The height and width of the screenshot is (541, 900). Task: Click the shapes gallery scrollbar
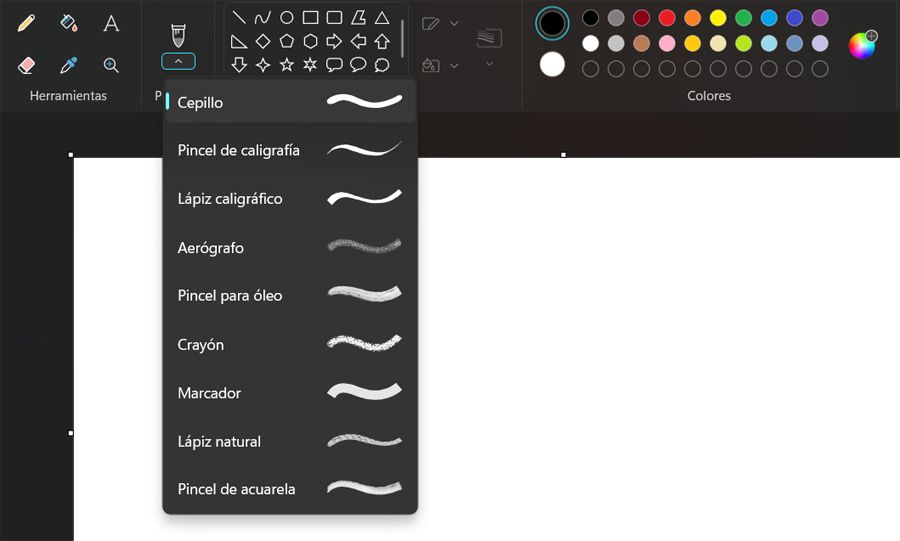[x=402, y=39]
